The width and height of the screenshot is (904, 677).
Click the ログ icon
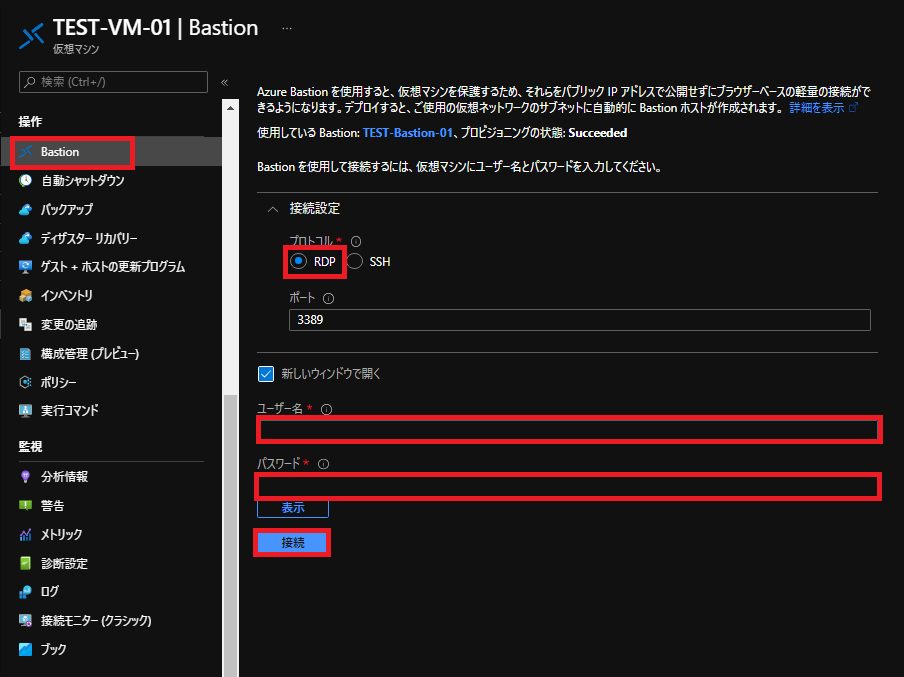point(25,592)
